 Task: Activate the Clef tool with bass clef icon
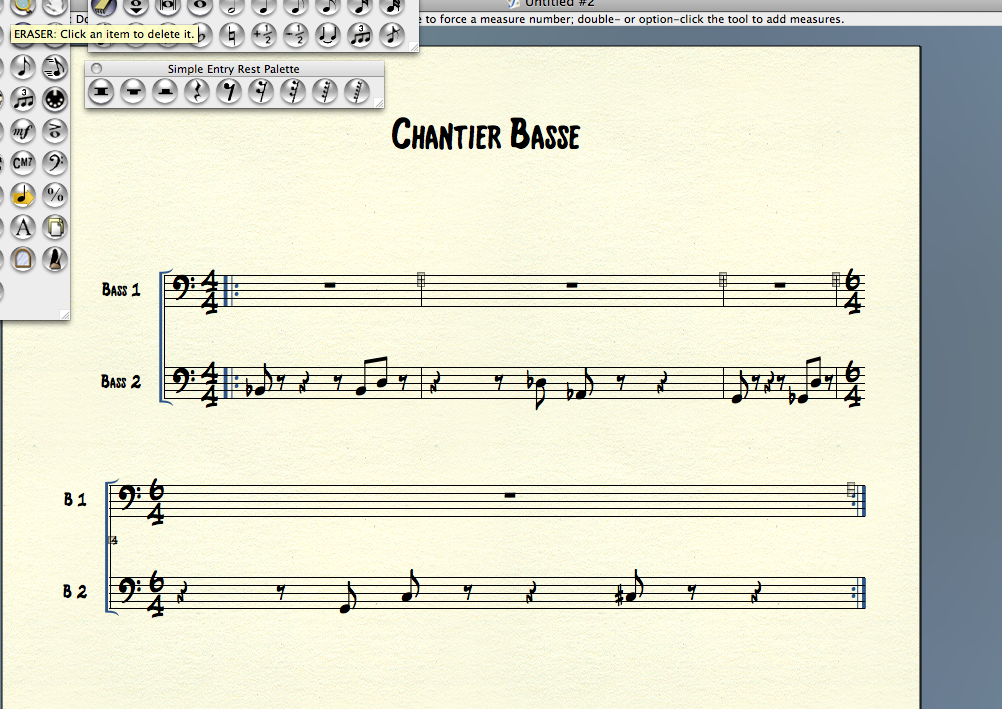[55, 163]
